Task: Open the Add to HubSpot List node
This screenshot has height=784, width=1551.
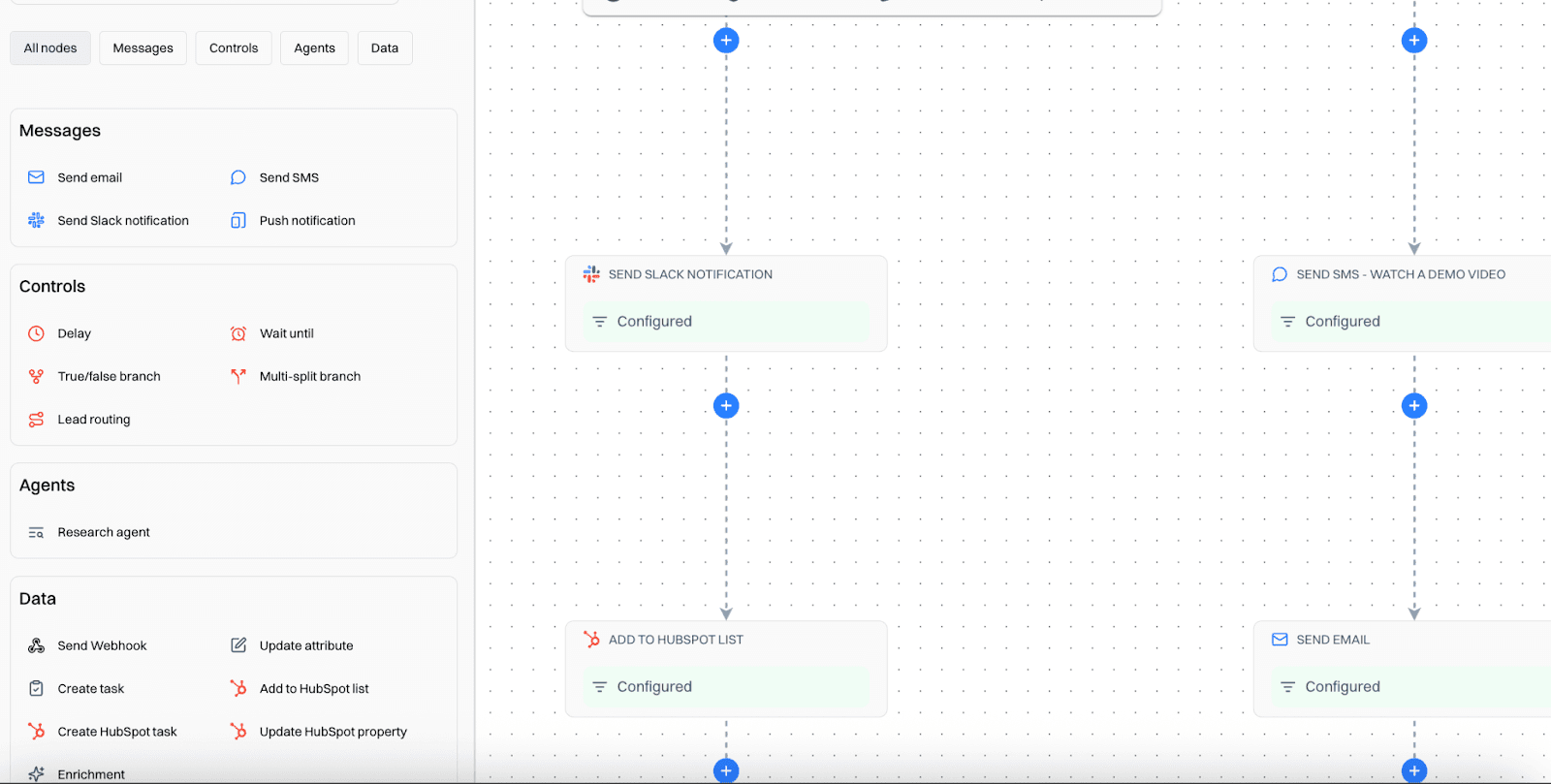Action: [x=676, y=640]
